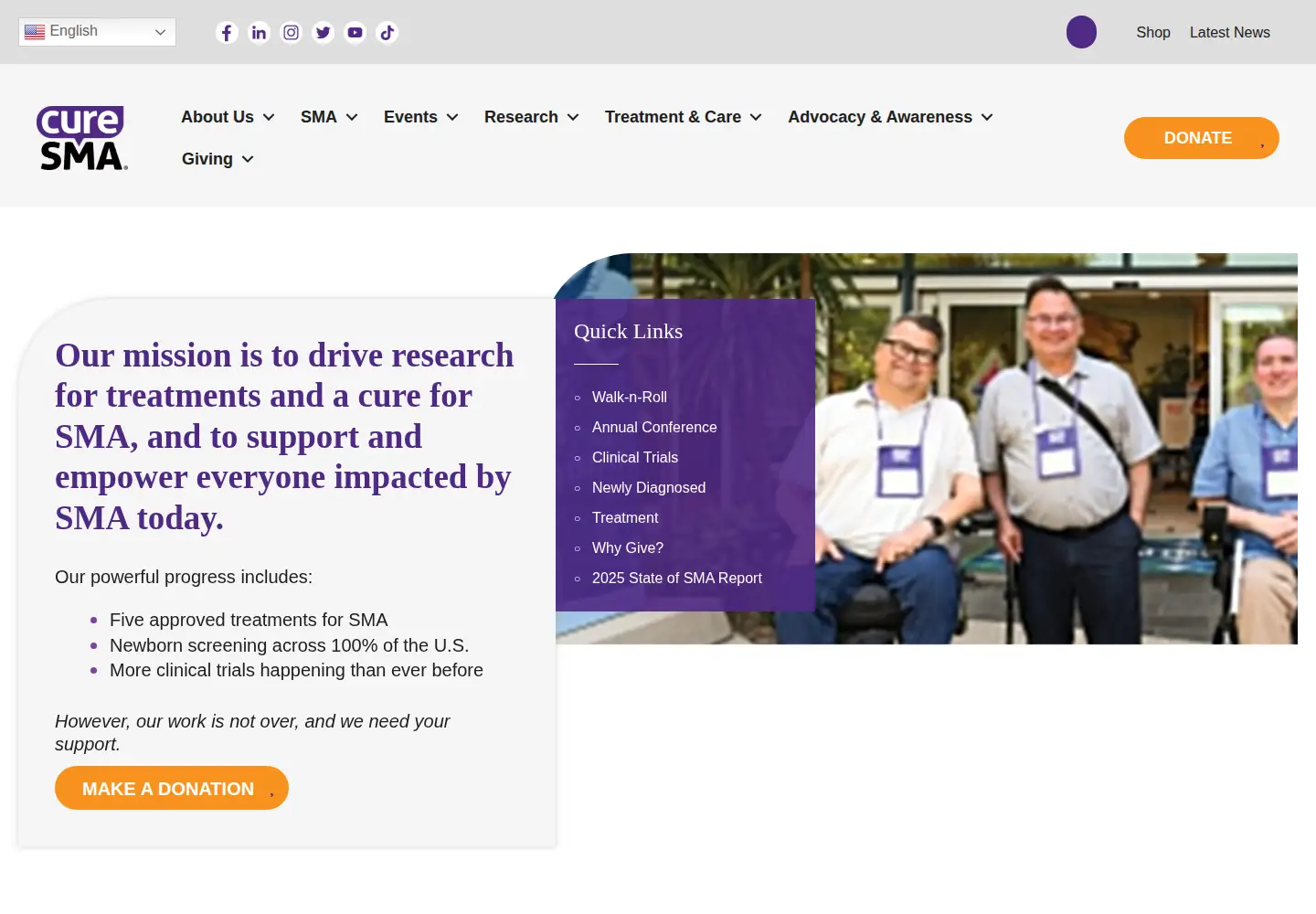Image resolution: width=1316 pixels, height=914 pixels.
Task: Go to the Shop link
Action: pos(1153,32)
